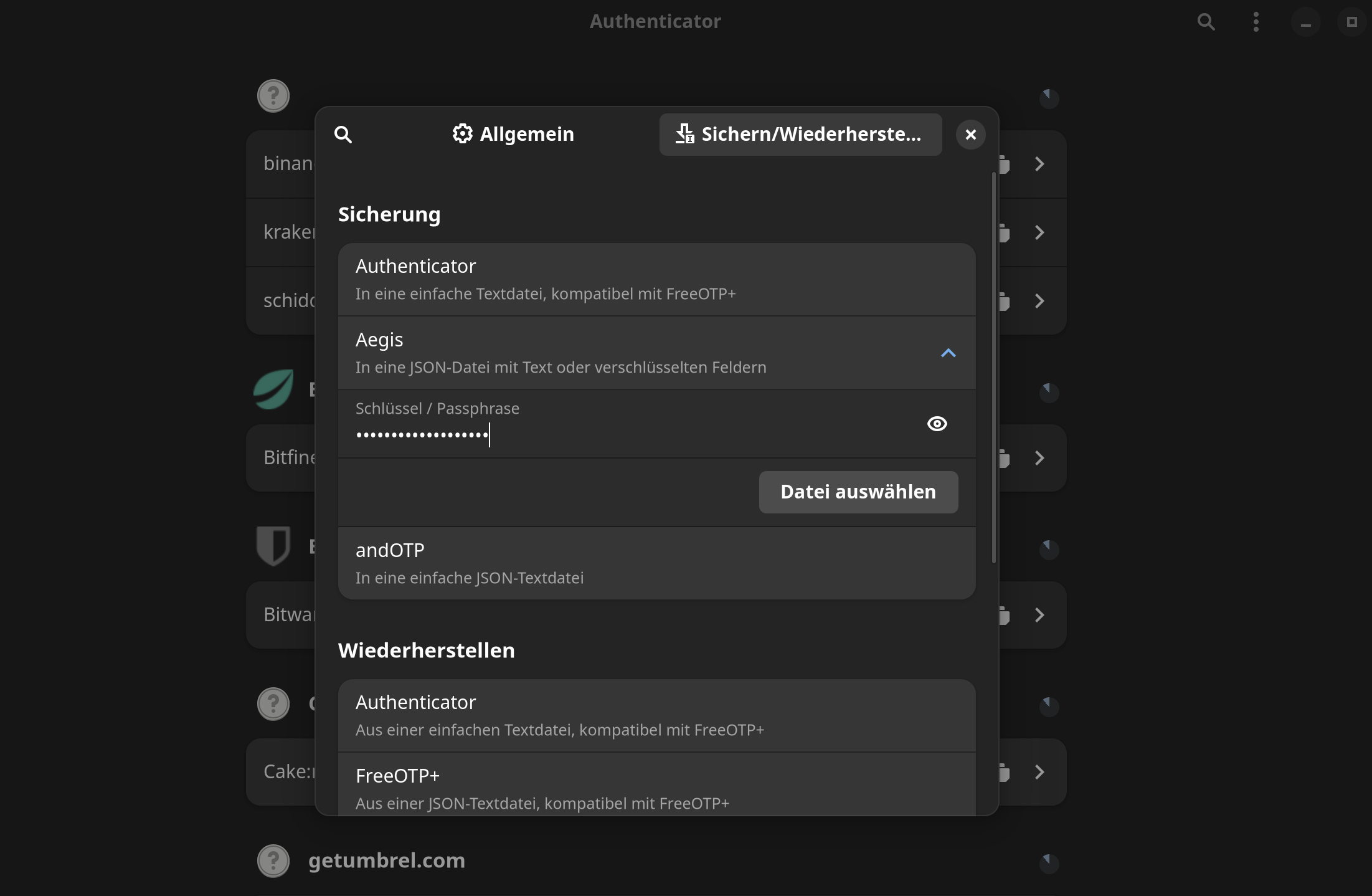Click the binance account row
Image resolution: width=1372 pixels, height=896 pixels.
click(x=280, y=164)
